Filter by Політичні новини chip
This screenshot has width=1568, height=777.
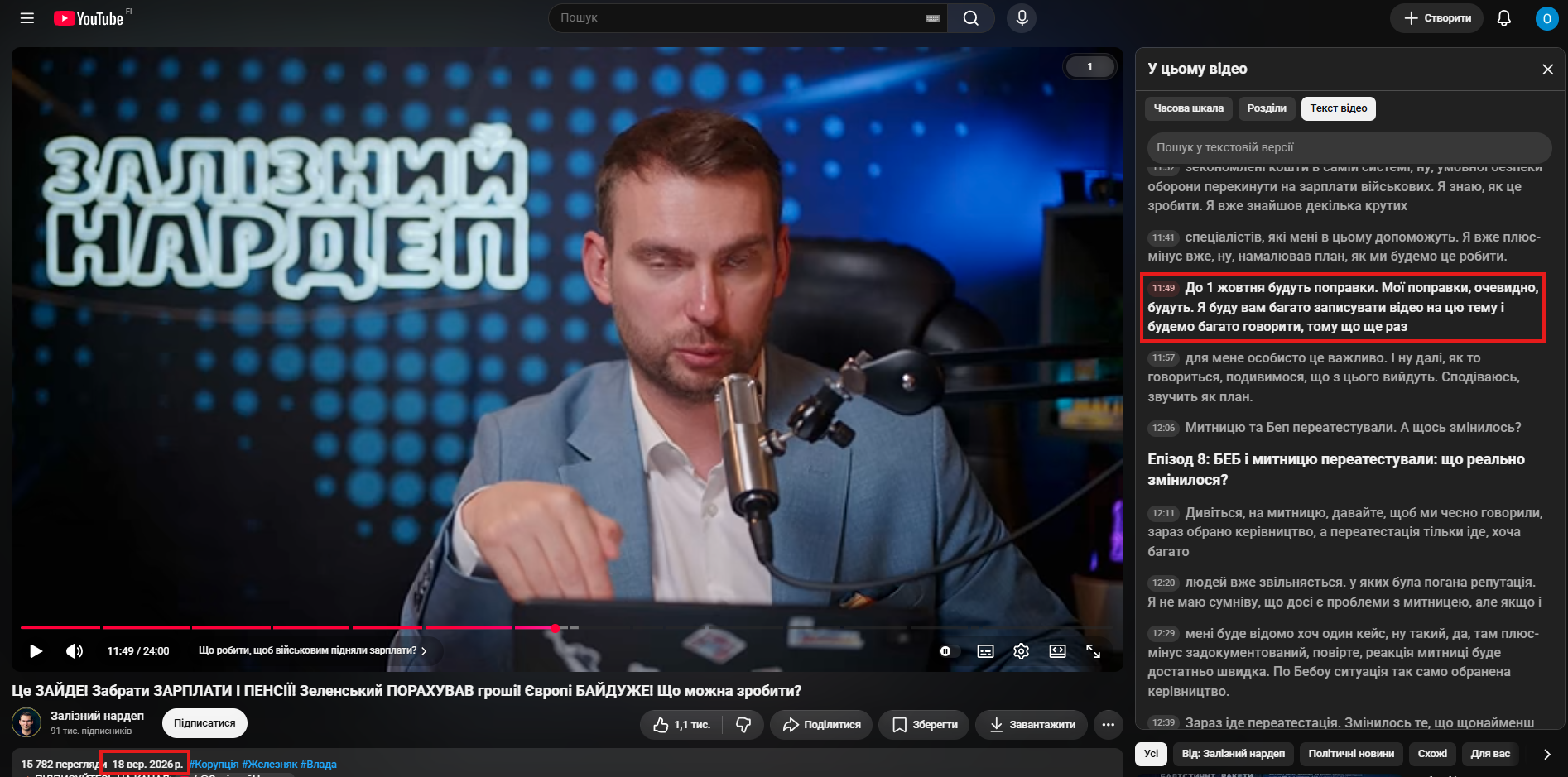pyautogui.click(x=1351, y=754)
